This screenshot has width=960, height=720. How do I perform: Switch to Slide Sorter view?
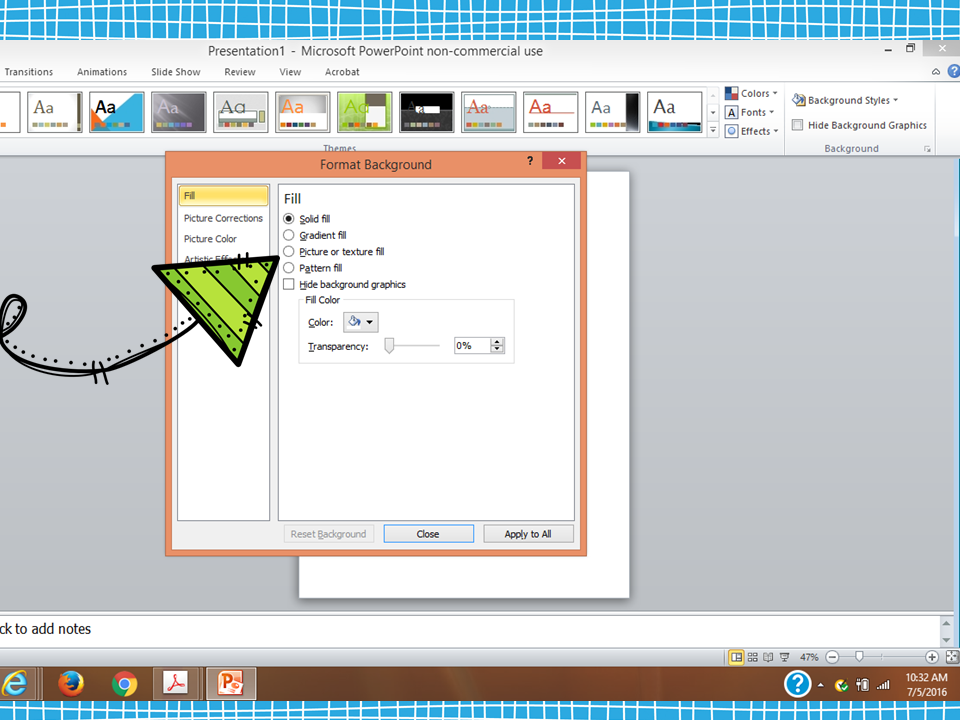[x=752, y=658]
